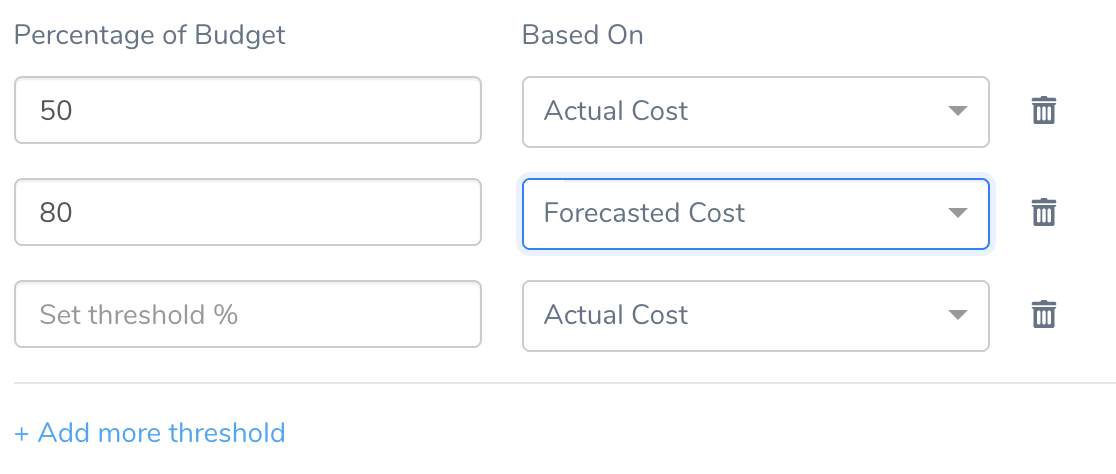
Task: Select the Forecasted Cost text in second row
Action: click(x=644, y=213)
